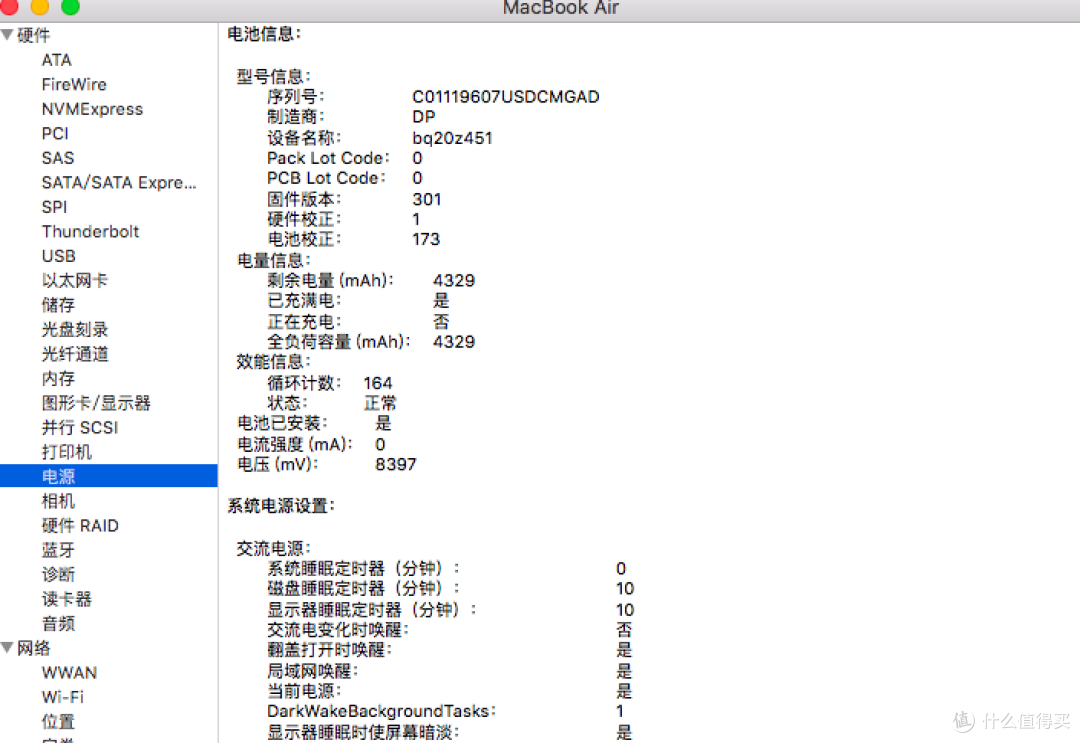Image resolution: width=1080 pixels, height=743 pixels.
Task: Select 位置 in the sidebar
Action: [58, 722]
